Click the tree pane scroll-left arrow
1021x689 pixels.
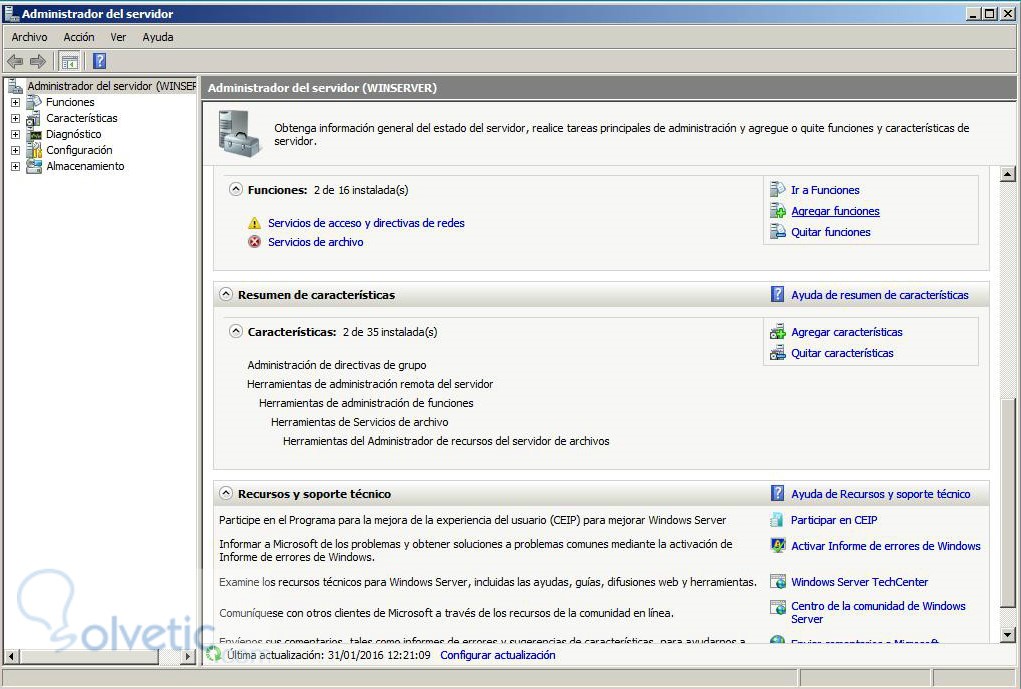11,656
